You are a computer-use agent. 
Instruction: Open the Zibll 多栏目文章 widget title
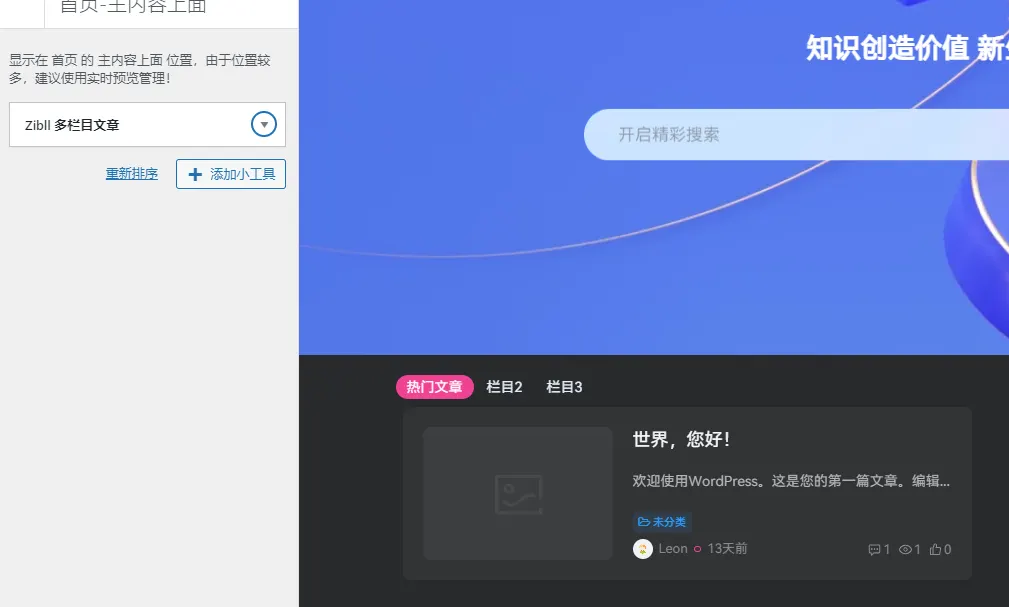coord(72,125)
